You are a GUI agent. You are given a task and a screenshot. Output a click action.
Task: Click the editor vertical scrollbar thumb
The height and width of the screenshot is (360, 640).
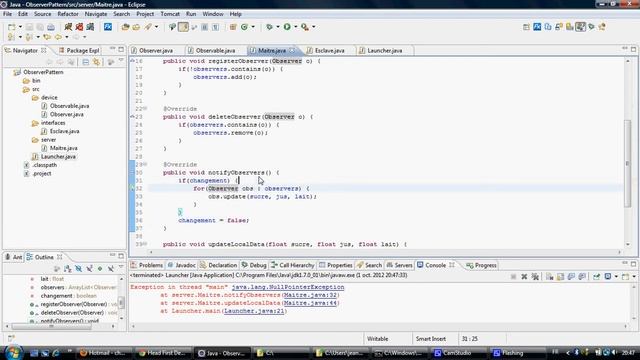tap(628, 163)
